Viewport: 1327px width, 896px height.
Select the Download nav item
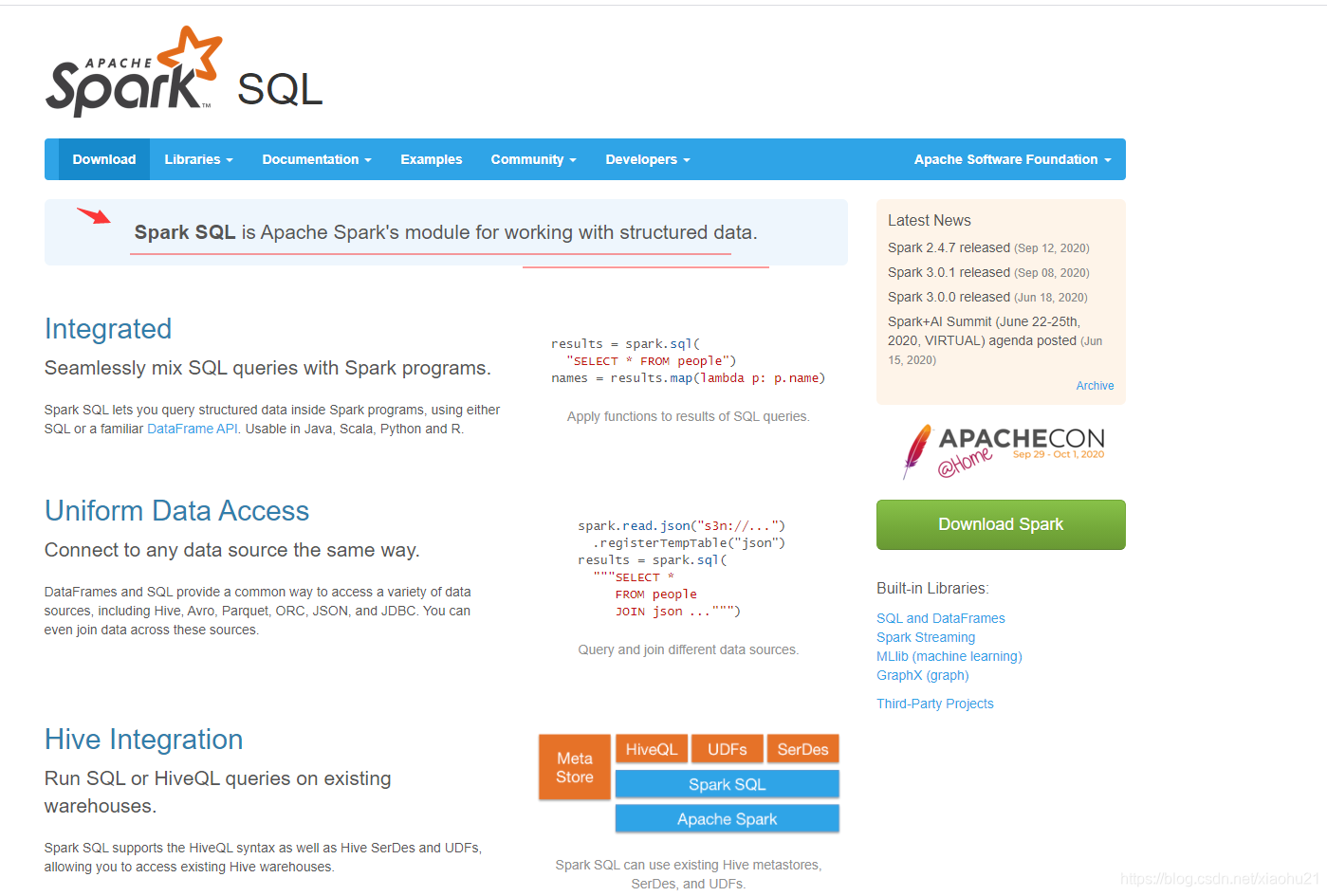104,159
